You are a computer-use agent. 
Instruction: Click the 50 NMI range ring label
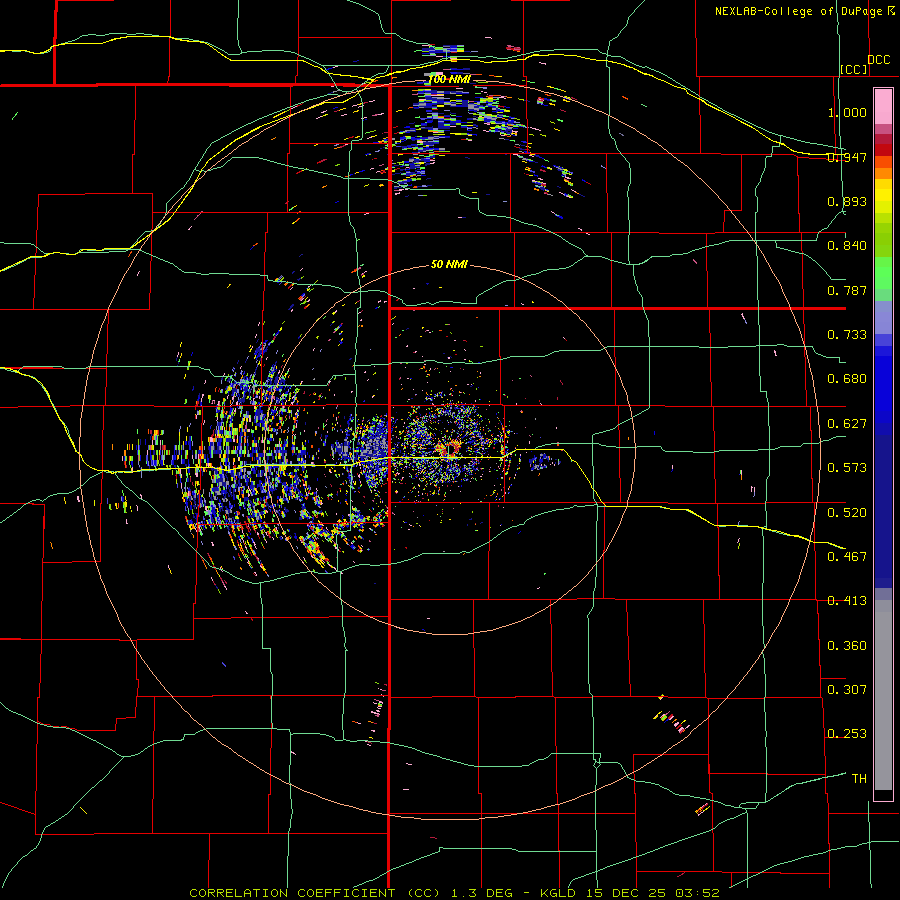[x=449, y=265]
